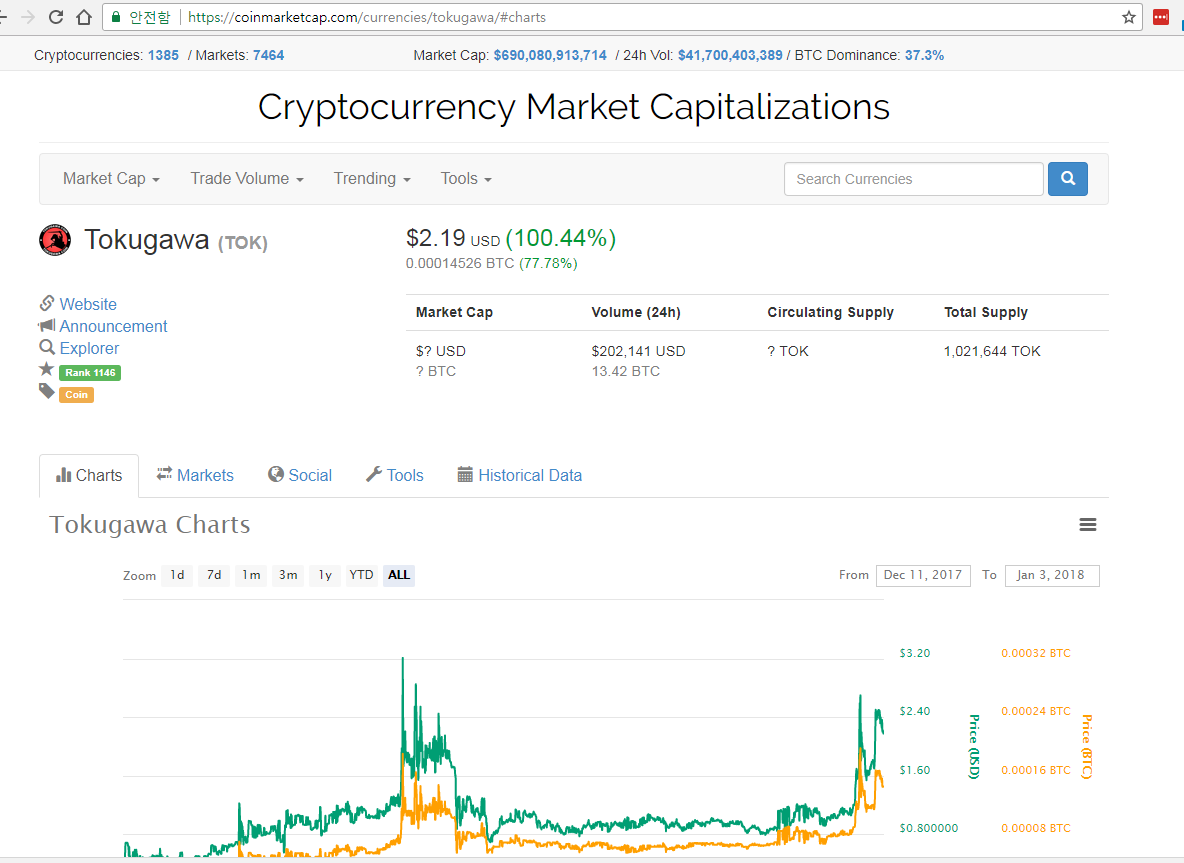Set chart zoom to 7d
Image resolution: width=1184 pixels, height=863 pixels.
point(214,575)
